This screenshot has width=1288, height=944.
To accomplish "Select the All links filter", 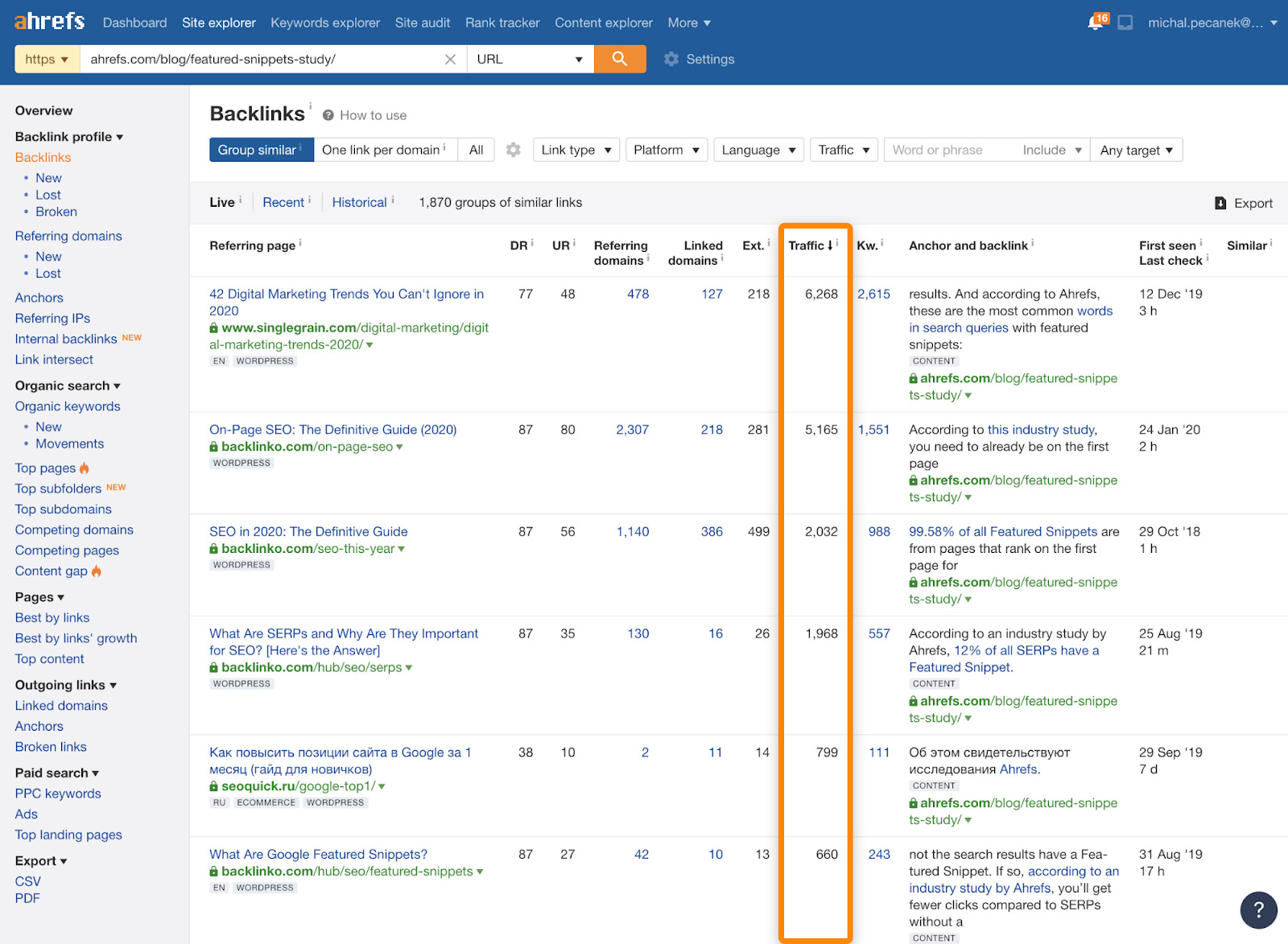I will (476, 149).
